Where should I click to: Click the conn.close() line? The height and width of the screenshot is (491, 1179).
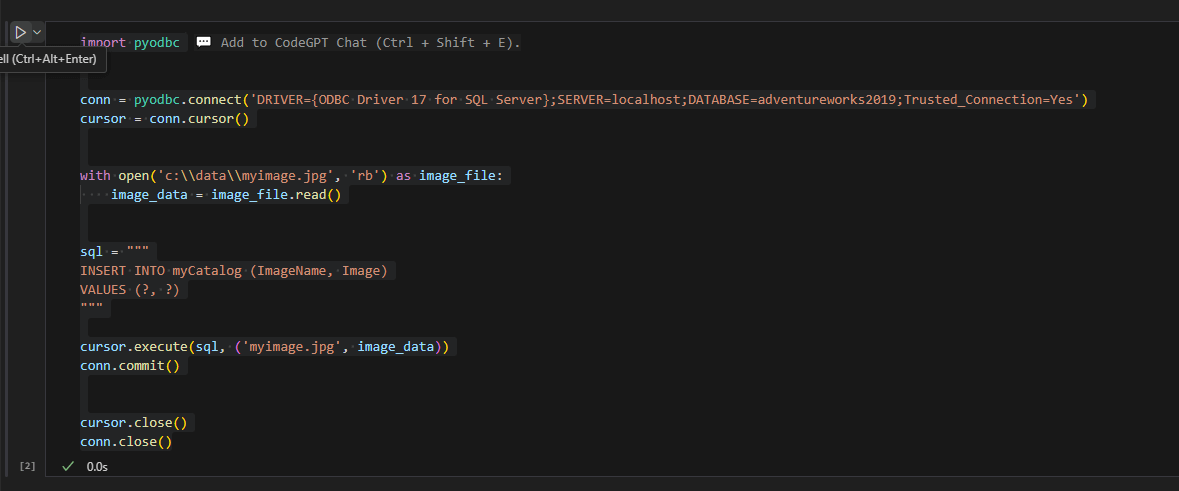coord(126,441)
